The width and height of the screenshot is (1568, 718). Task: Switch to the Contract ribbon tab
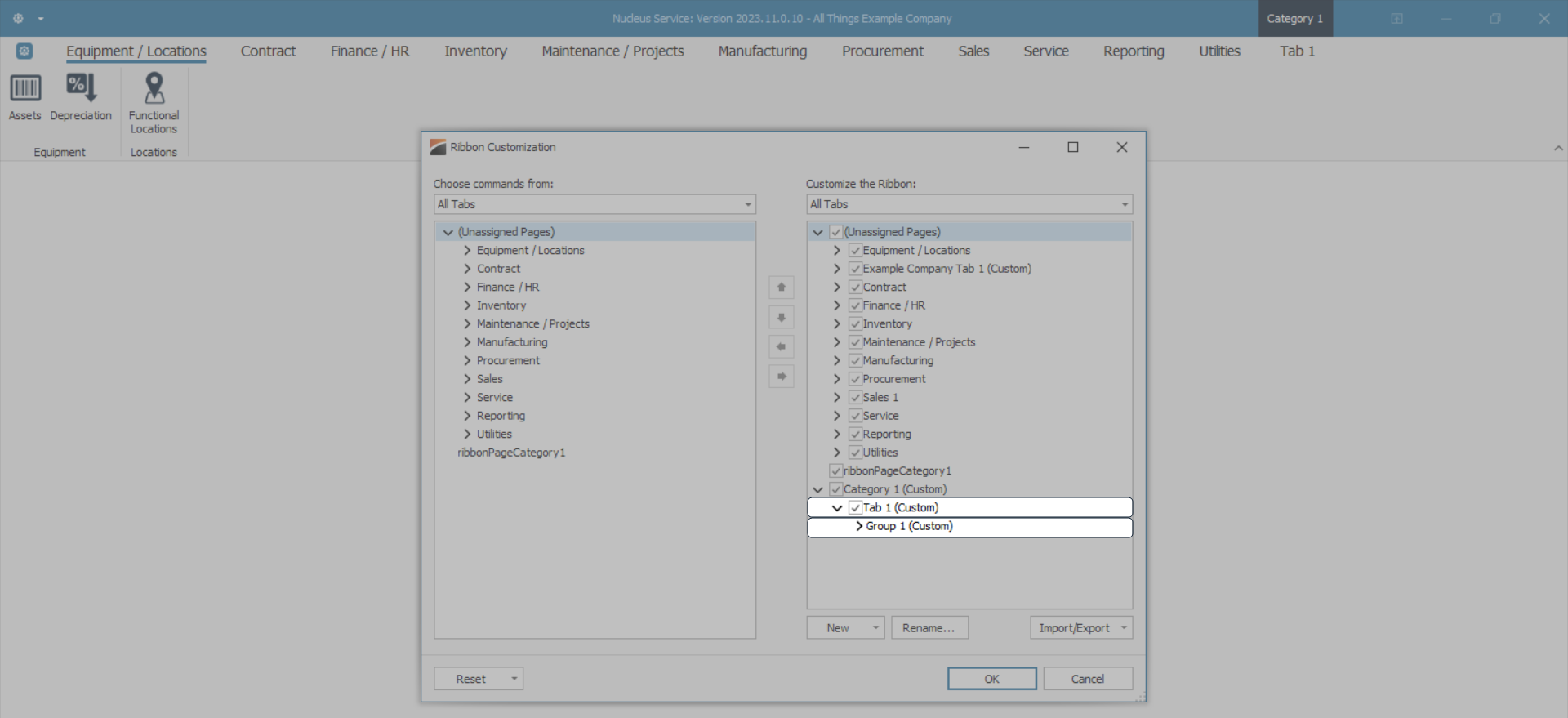268,51
